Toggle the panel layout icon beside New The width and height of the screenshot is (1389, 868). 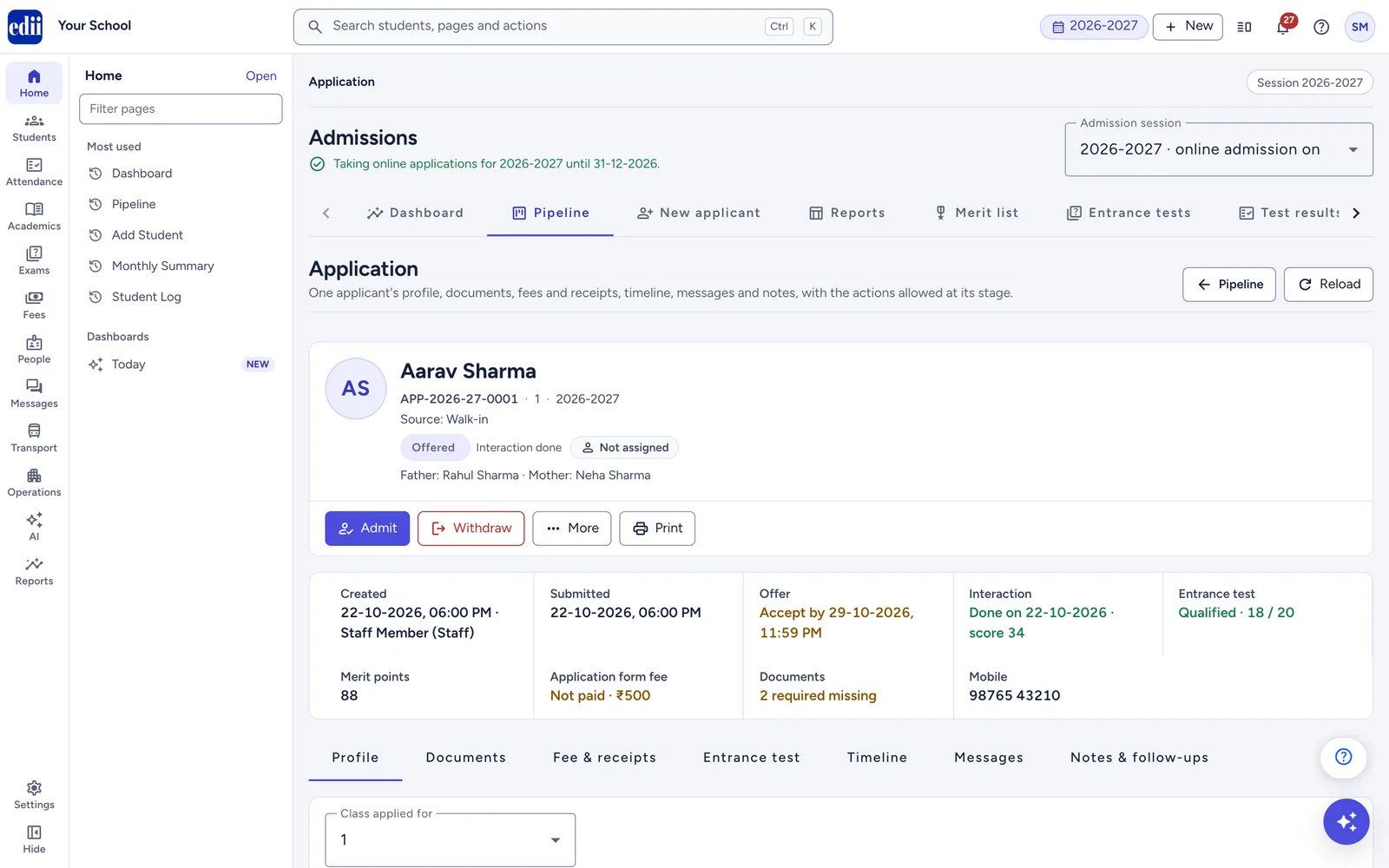click(x=1244, y=27)
